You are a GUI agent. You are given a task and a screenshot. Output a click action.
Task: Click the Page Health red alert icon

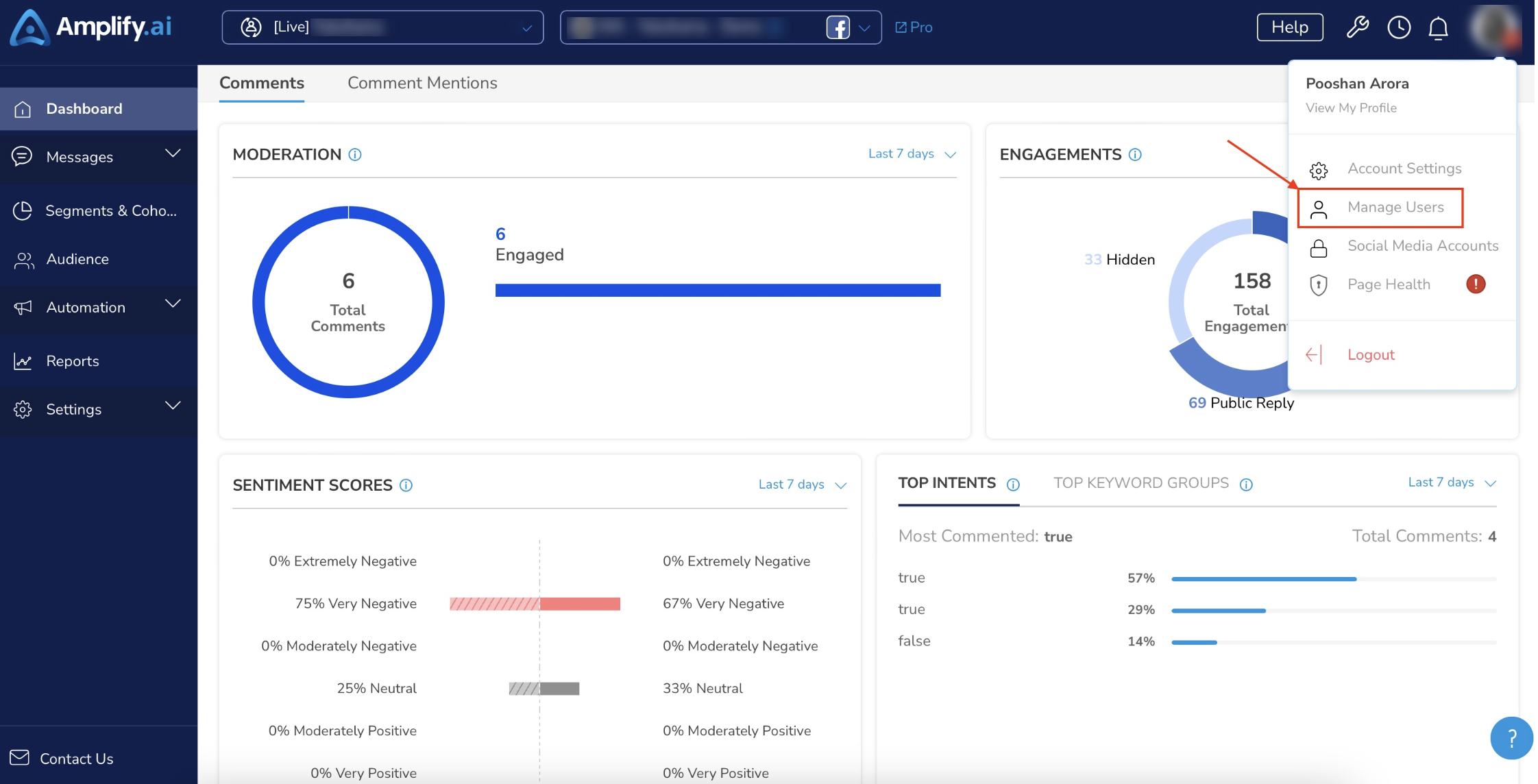tap(1476, 284)
